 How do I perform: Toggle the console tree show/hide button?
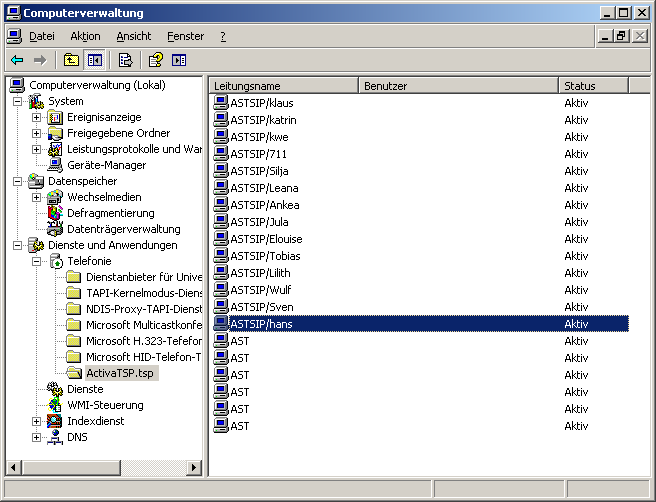click(94, 60)
